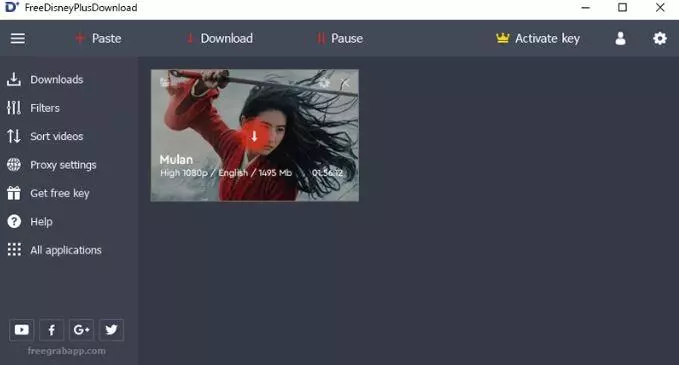Open the Facebook social link

(52, 330)
